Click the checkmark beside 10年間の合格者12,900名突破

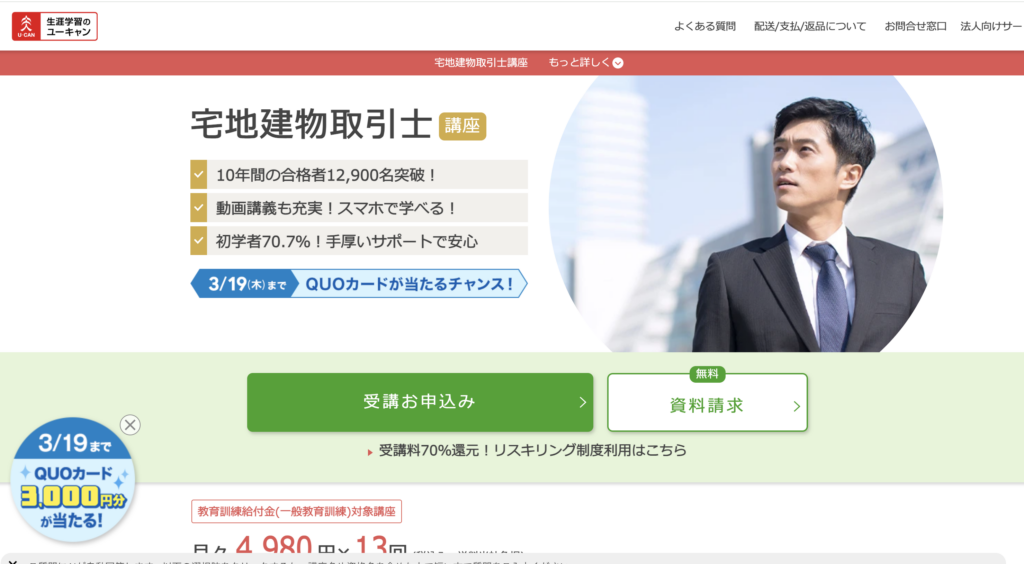[x=199, y=175]
